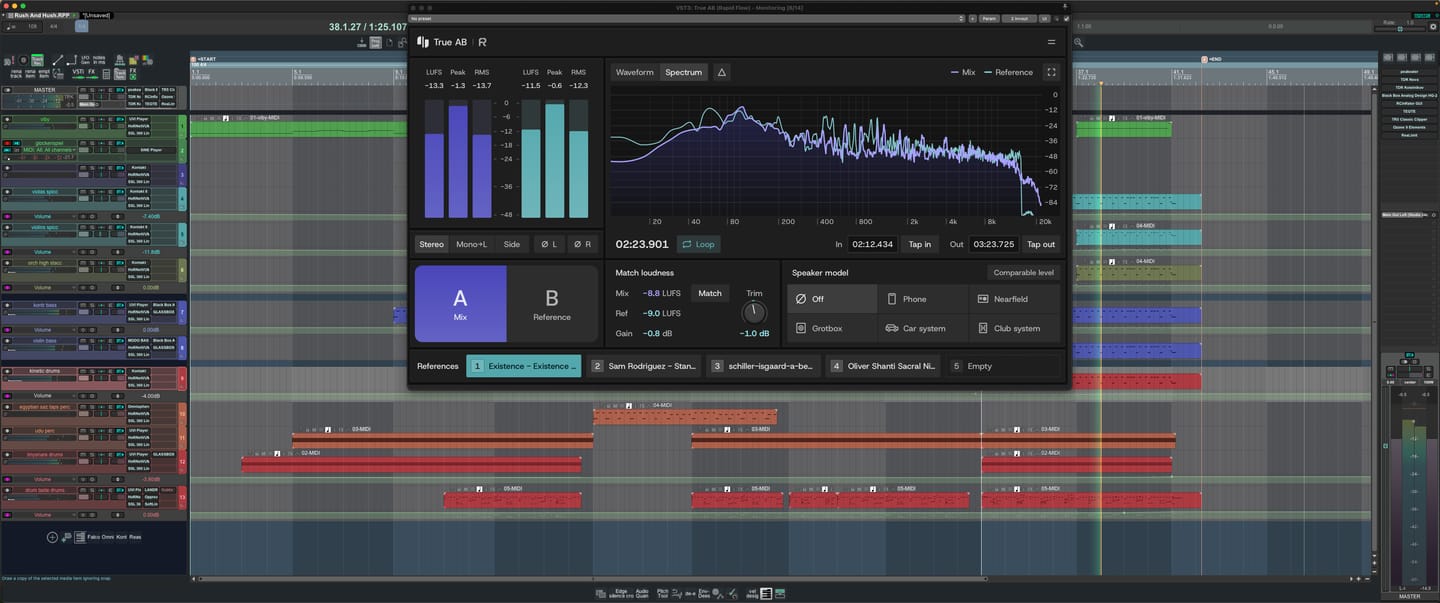Toggle the Comparable level option
The height and width of the screenshot is (603, 1440).
1023,272
